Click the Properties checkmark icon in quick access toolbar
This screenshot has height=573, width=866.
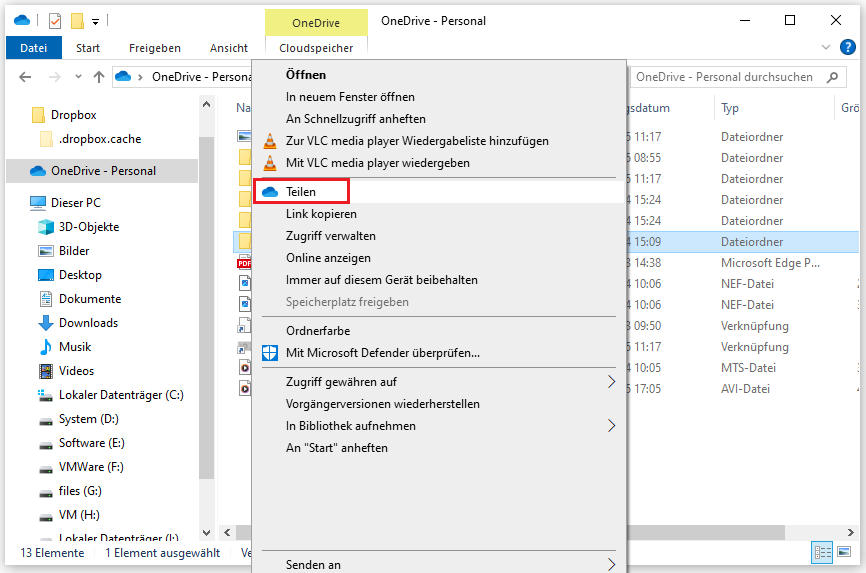tap(55, 21)
